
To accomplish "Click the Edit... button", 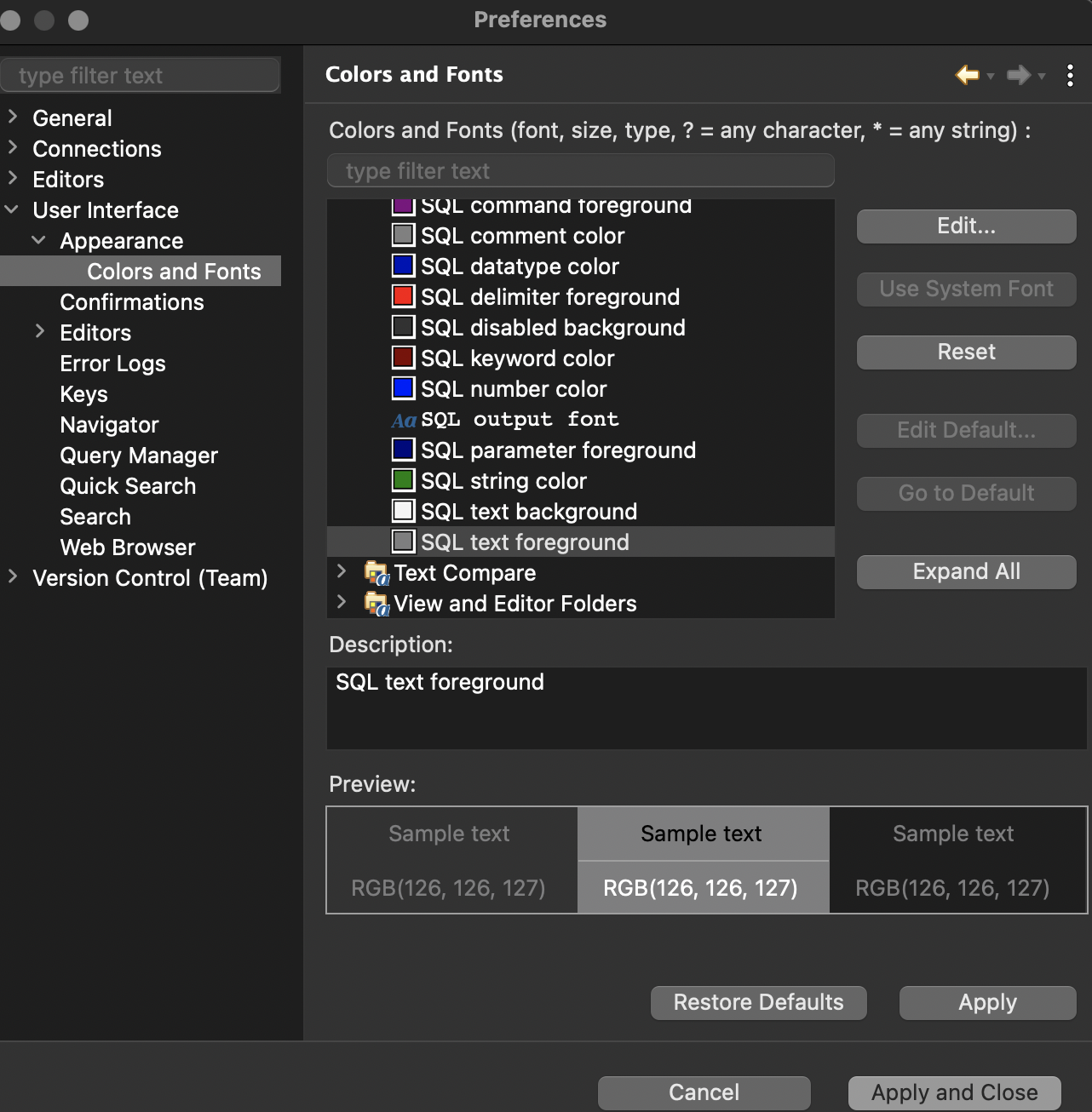I will [966, 226].
